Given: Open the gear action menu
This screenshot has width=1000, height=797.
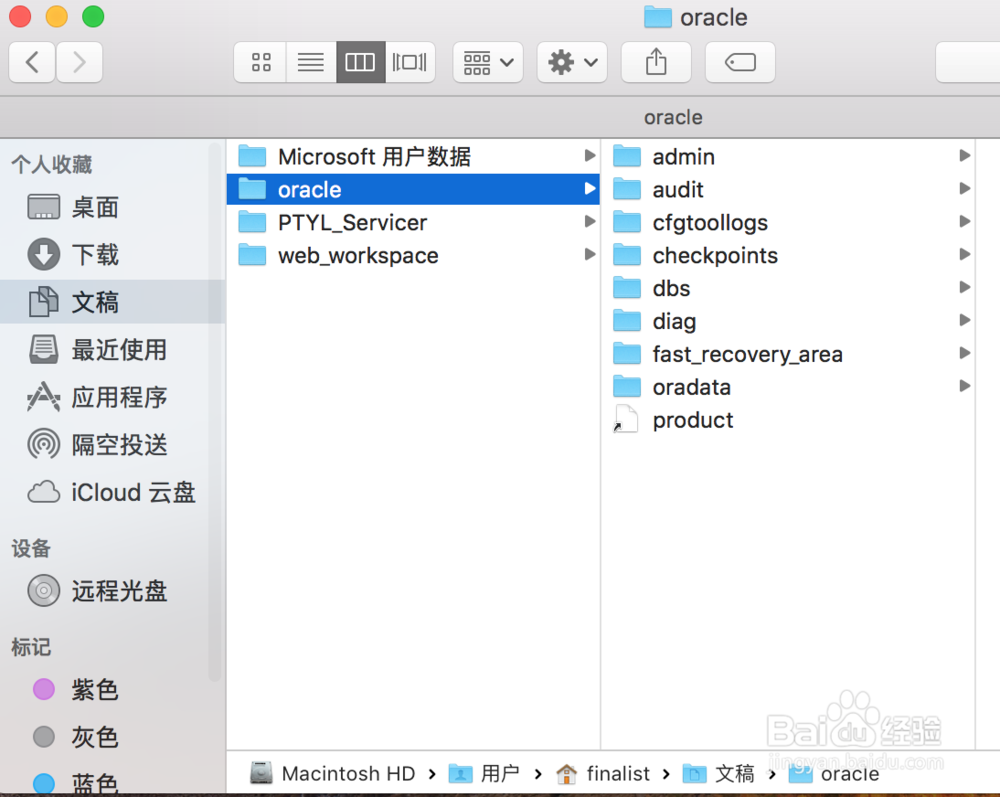Looking at the screenshot, I should (572, 62).
